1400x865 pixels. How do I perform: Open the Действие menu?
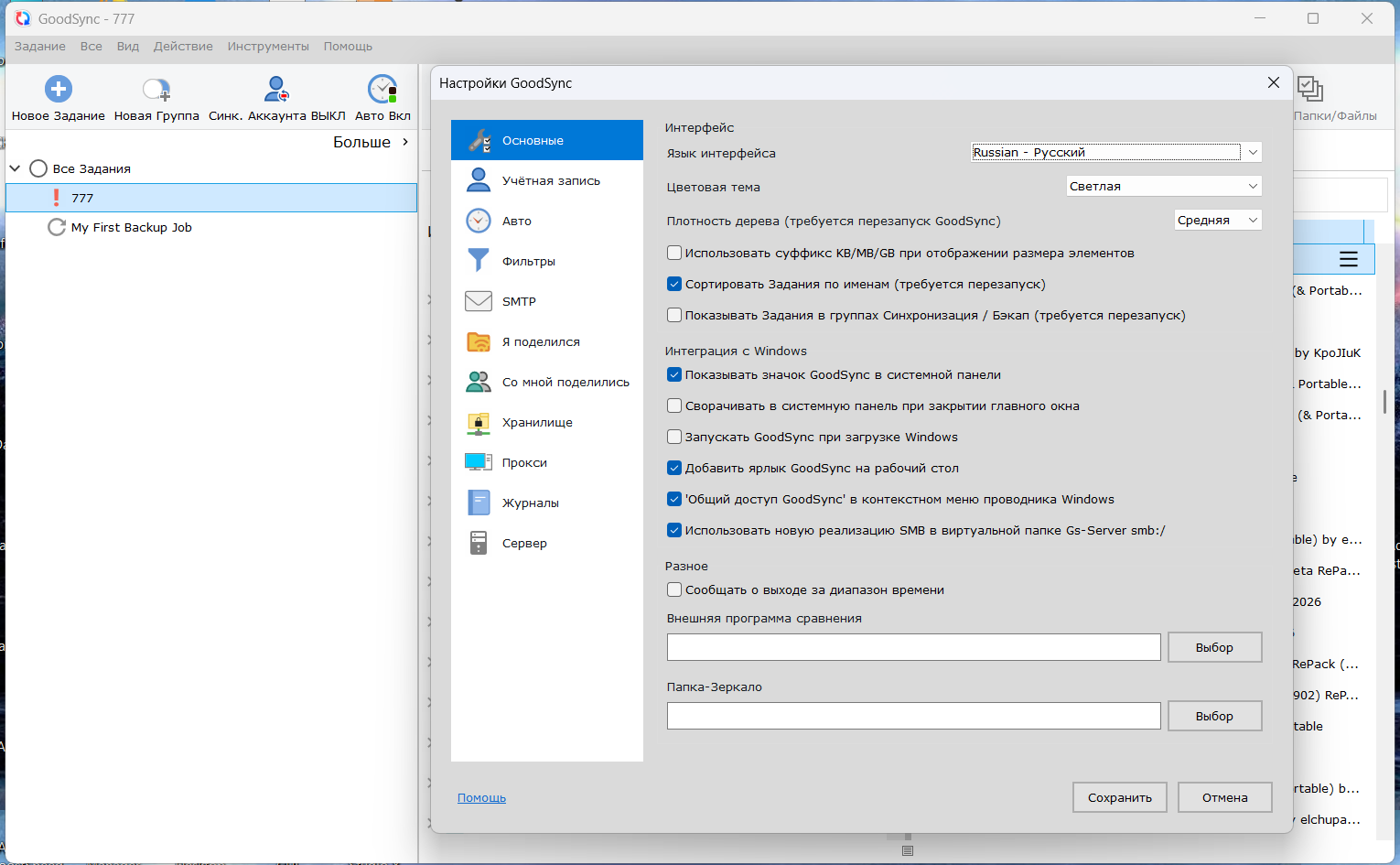183,47
